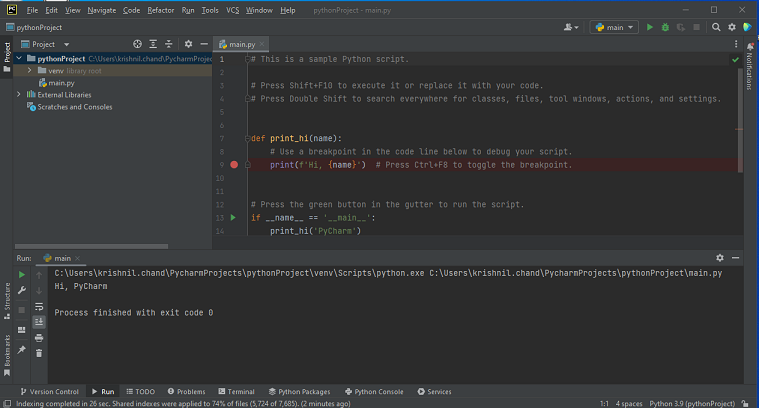This screenshot has width=759, height=408.
Task: Open the Refactor menu
Action: tap(161, 10)
